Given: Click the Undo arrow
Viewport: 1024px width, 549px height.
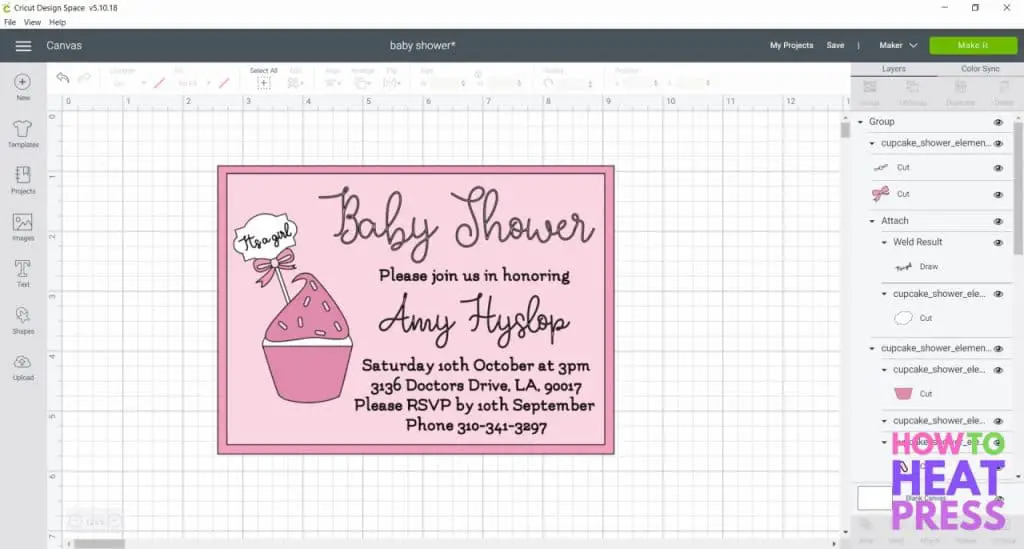Looking at the screenshot, I should tap(63, 78).
